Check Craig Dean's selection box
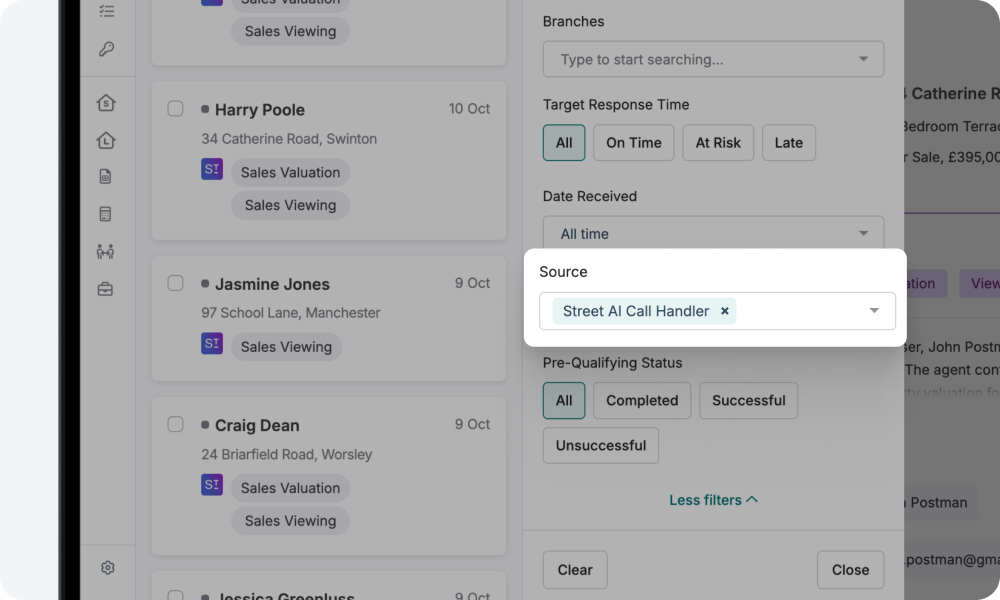 click(x=175, y=424)
